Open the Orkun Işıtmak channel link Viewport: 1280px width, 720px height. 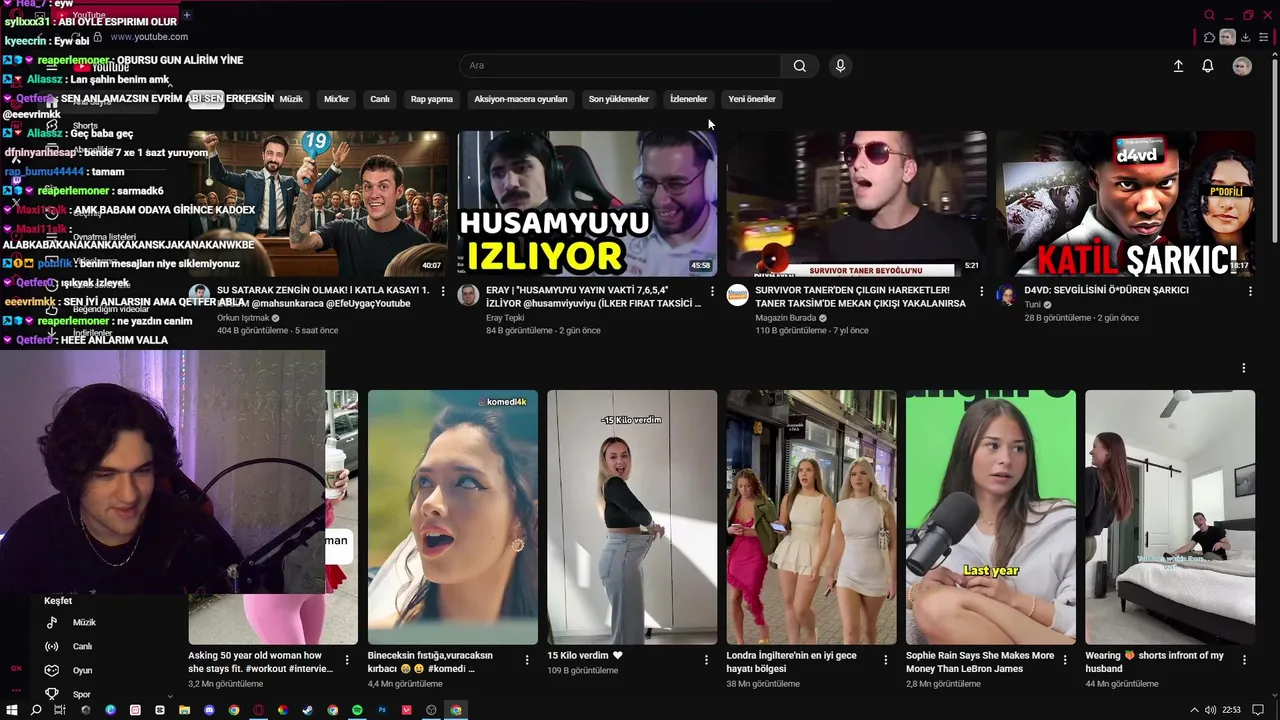tap(243, 318)
